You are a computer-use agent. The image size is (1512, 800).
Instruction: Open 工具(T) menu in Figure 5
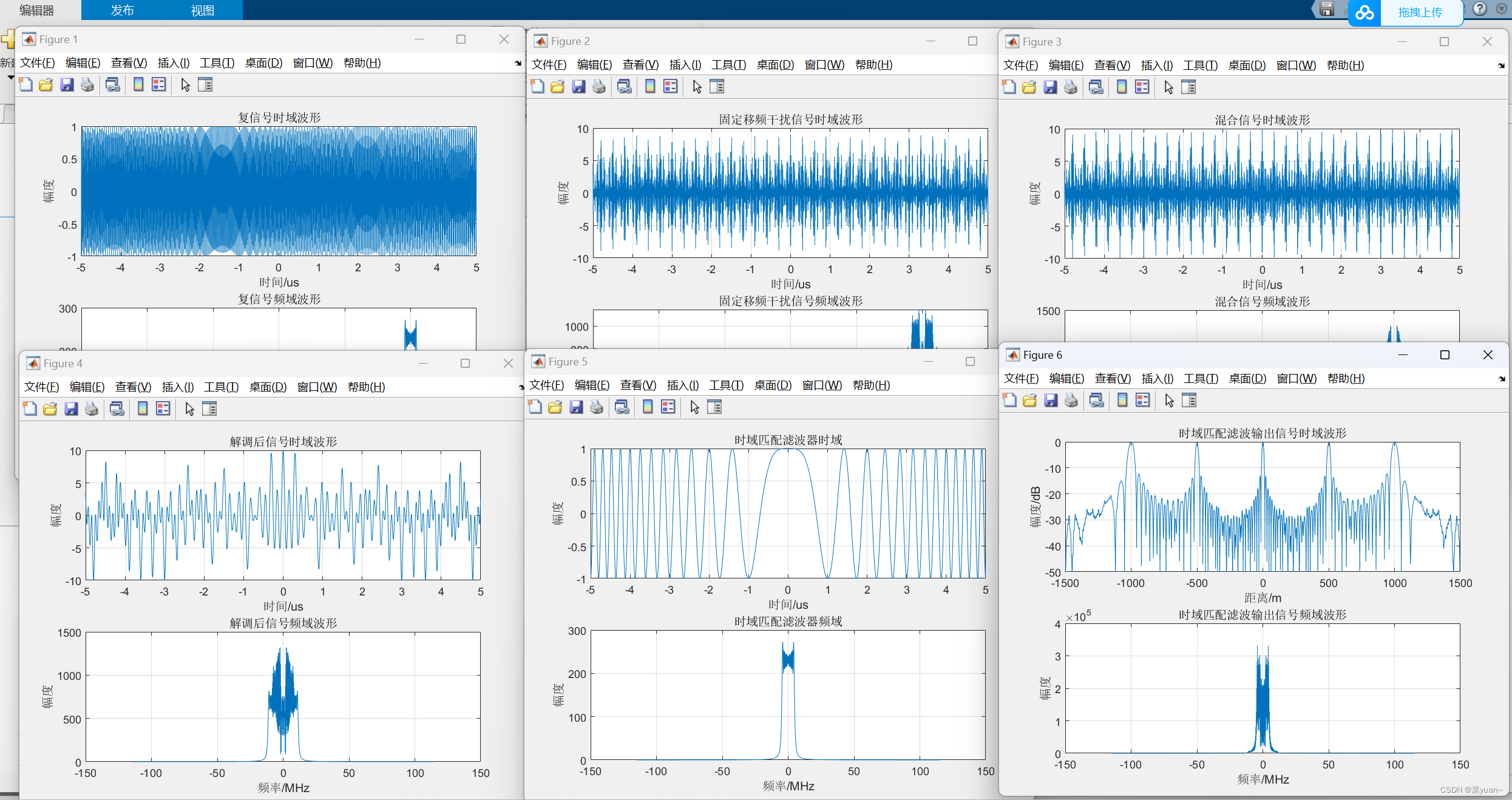point(727,385)
